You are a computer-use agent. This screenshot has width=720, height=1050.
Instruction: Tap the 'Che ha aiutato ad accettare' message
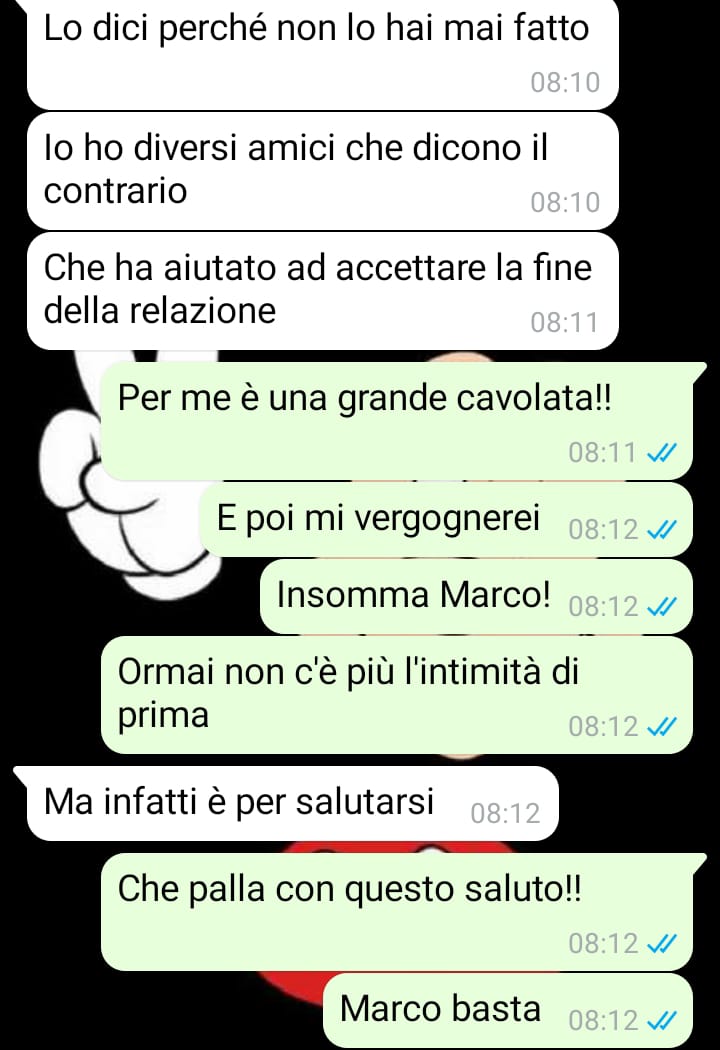[322, 291]
